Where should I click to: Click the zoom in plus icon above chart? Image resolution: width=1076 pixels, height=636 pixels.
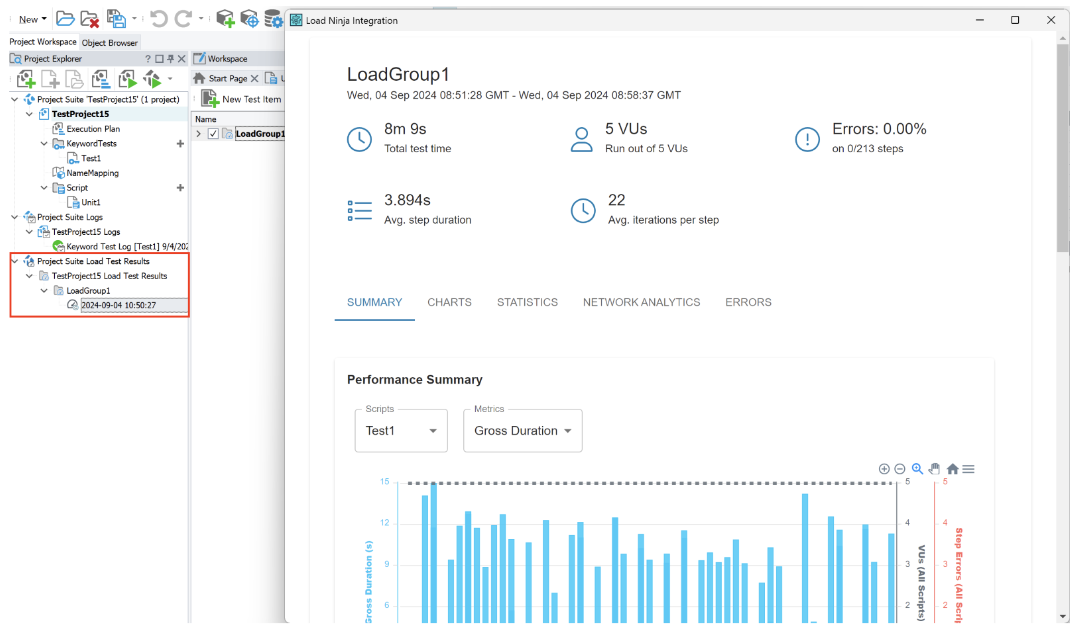(x=884, y=469)
